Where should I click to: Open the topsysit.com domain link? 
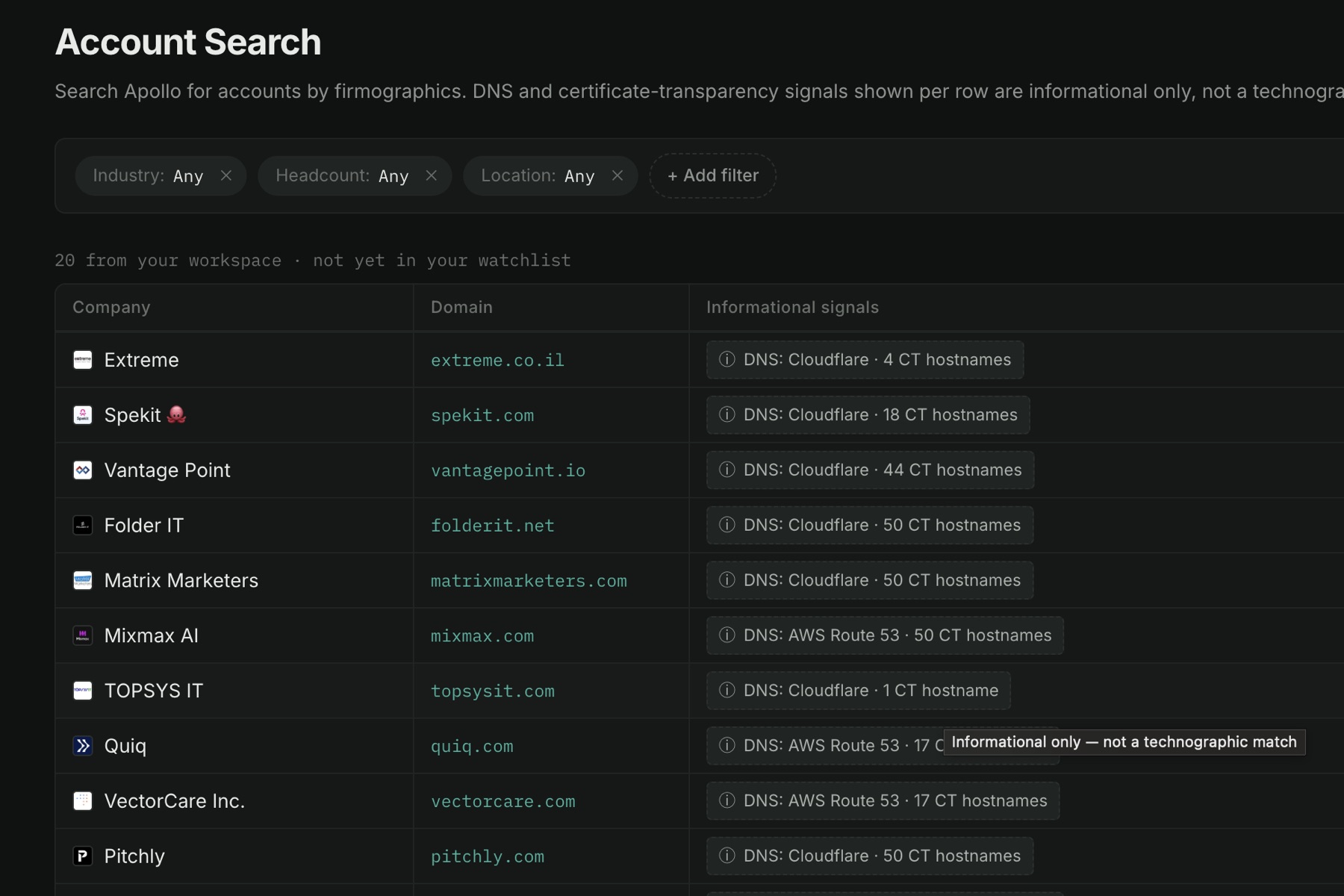click(x=493, y=691)
